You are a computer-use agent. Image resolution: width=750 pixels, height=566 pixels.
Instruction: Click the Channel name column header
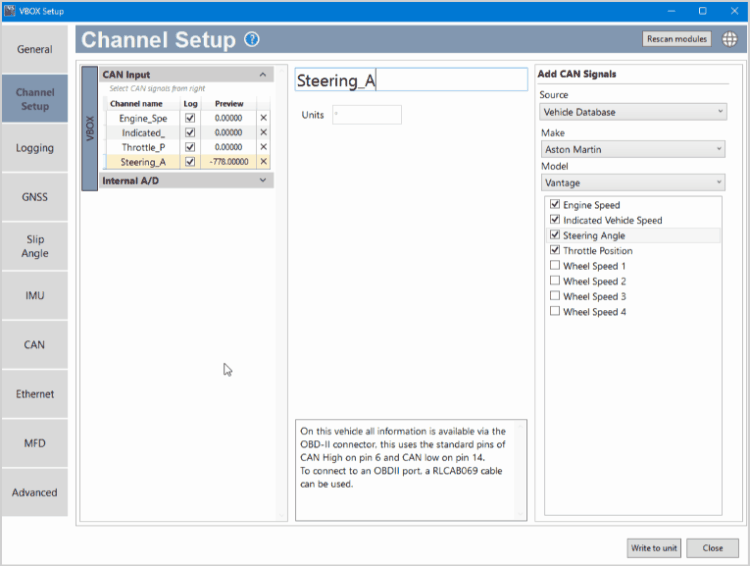(136, 103)
